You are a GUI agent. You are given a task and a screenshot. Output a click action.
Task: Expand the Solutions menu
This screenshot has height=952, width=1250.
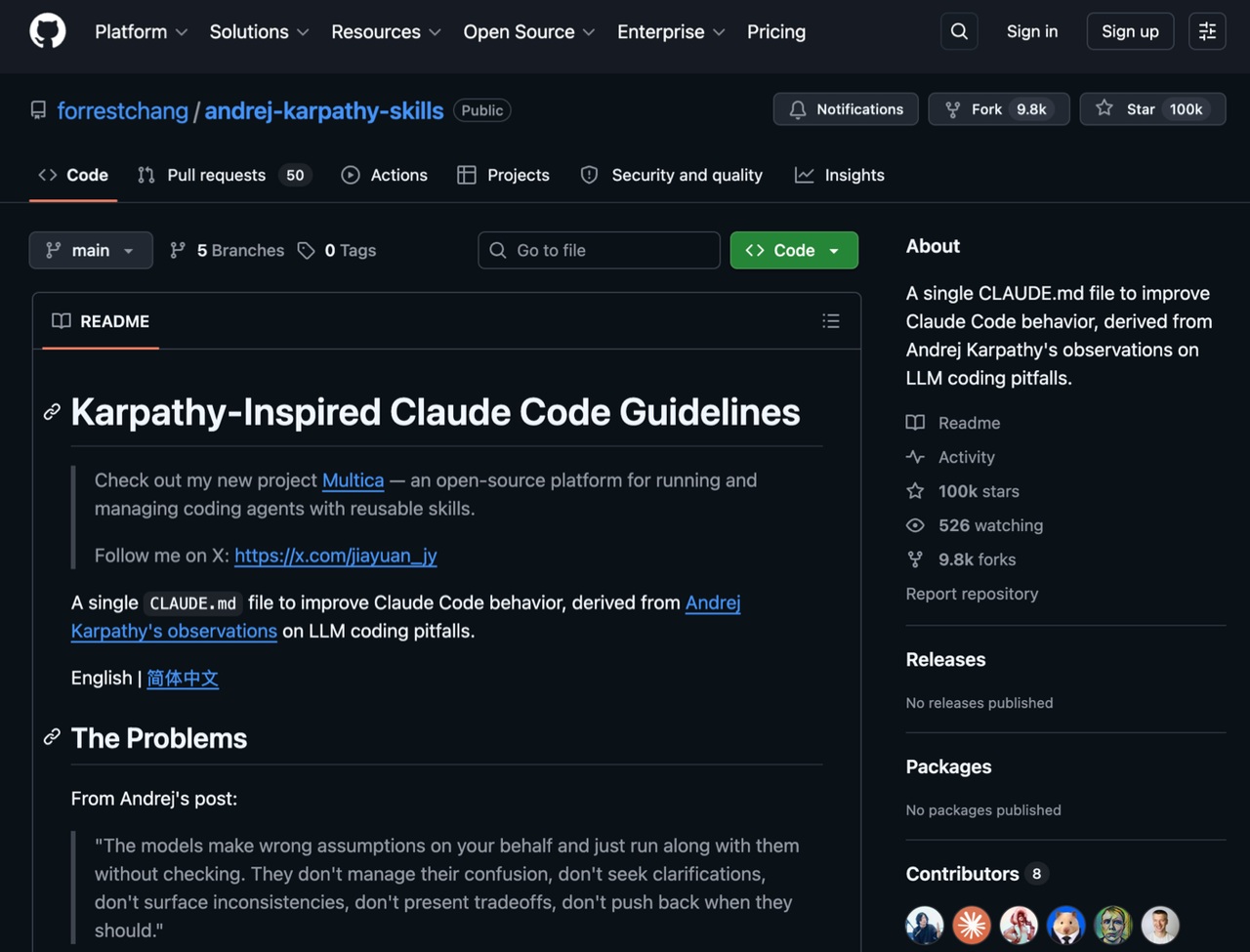click(x=259, y=31)
